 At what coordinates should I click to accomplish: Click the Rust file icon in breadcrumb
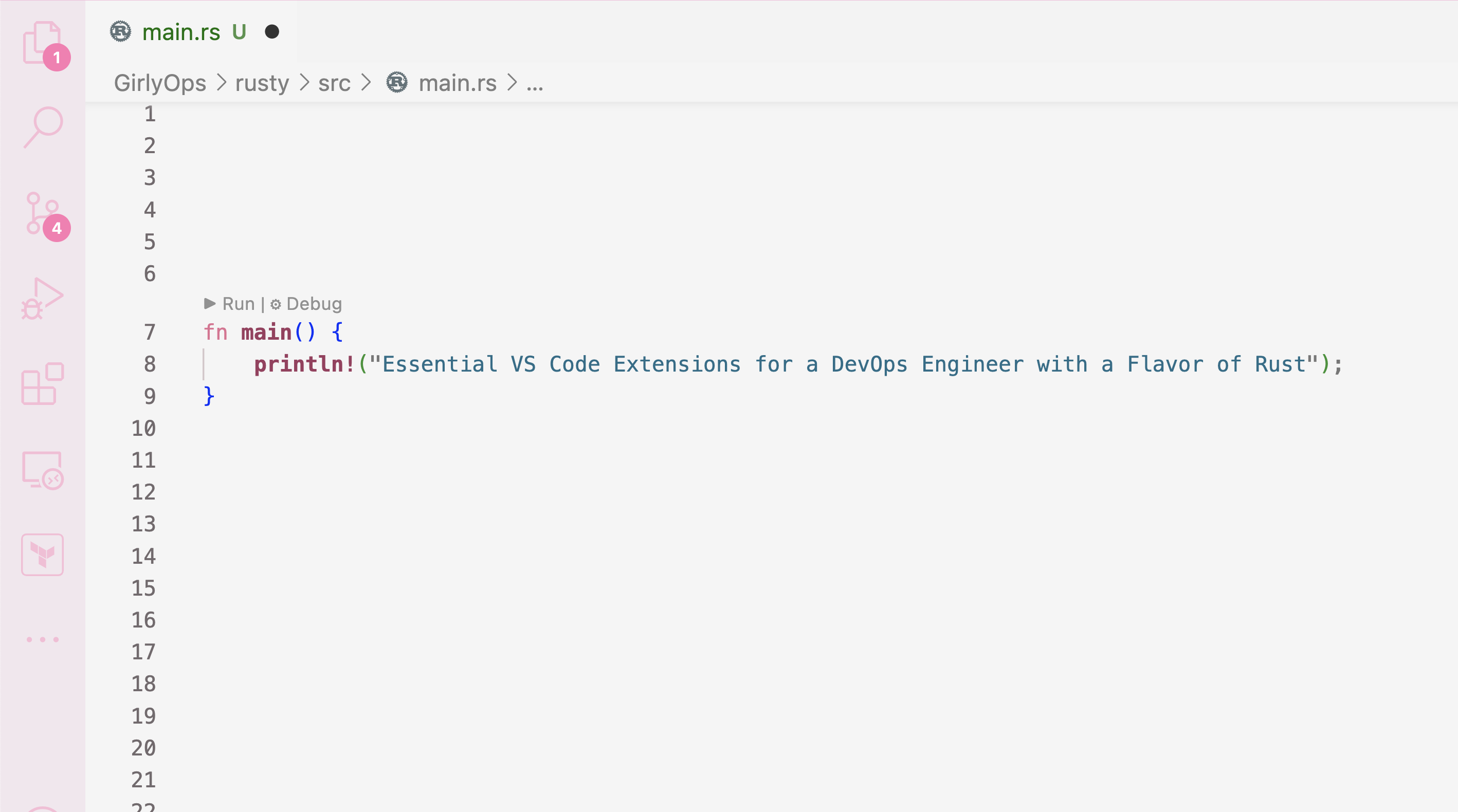click(397, 83)
